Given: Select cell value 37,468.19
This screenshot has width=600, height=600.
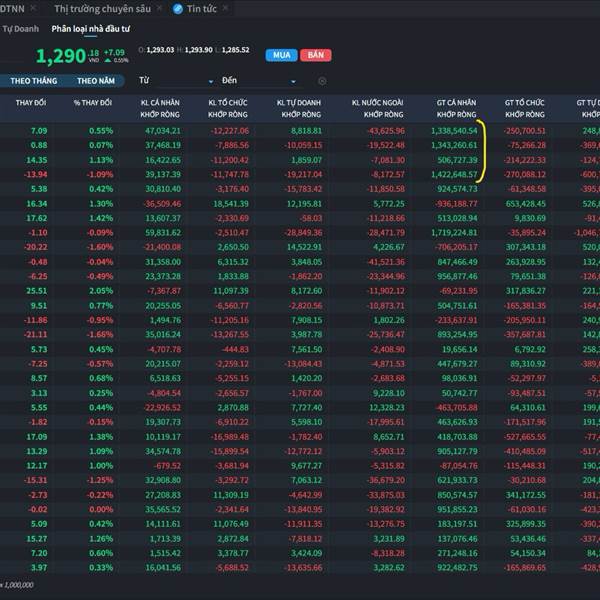Looking at the screenshot, I should click(x=163, y=145).
